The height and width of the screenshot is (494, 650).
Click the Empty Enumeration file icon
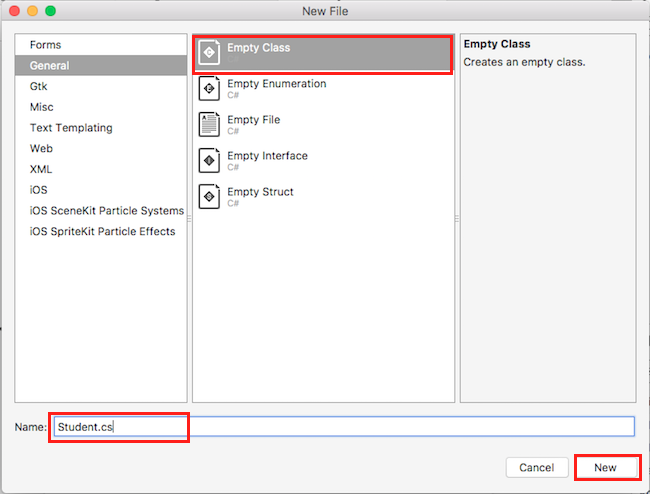pos(209,89)
